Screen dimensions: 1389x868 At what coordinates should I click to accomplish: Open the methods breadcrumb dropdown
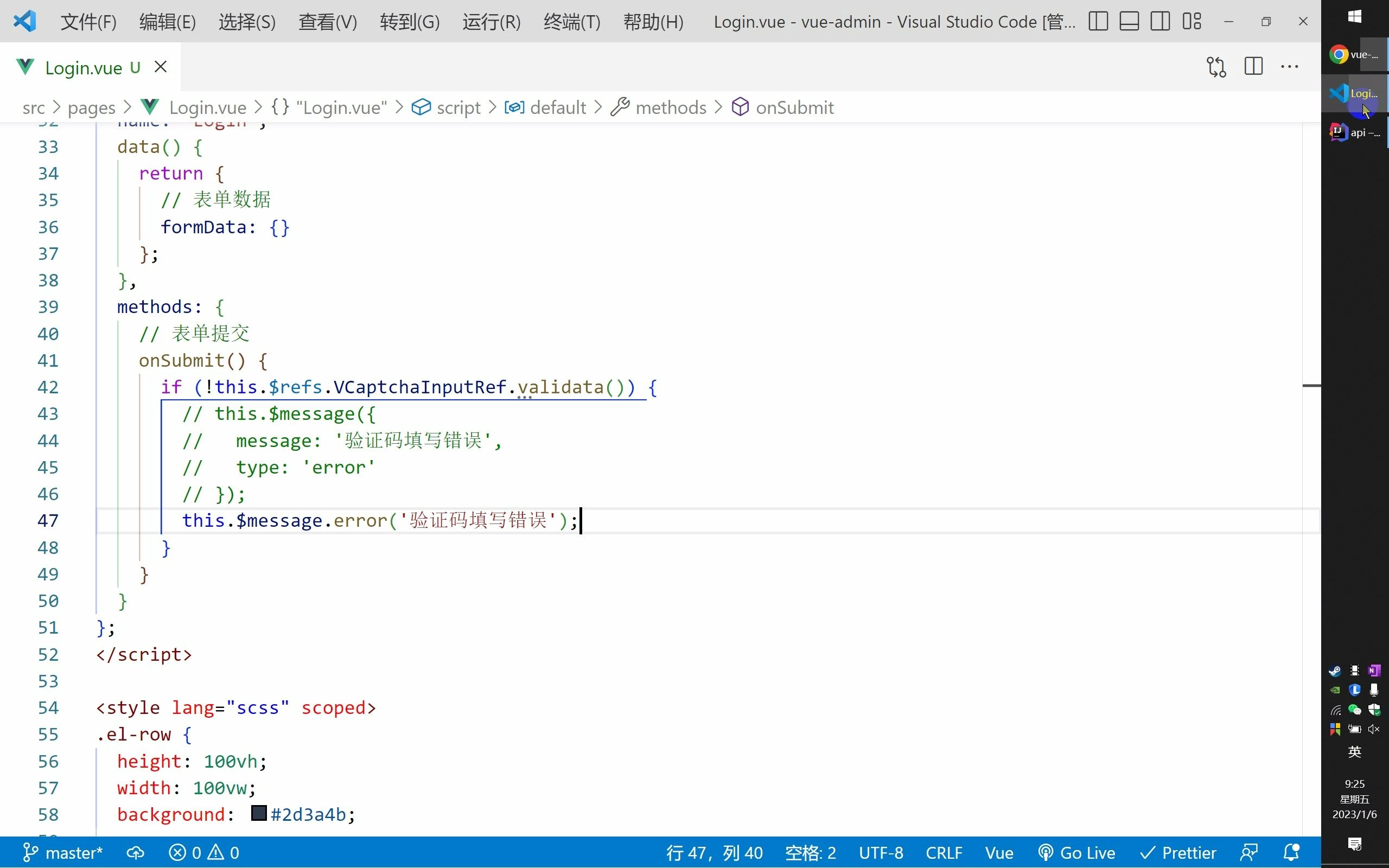coord(672,107)
